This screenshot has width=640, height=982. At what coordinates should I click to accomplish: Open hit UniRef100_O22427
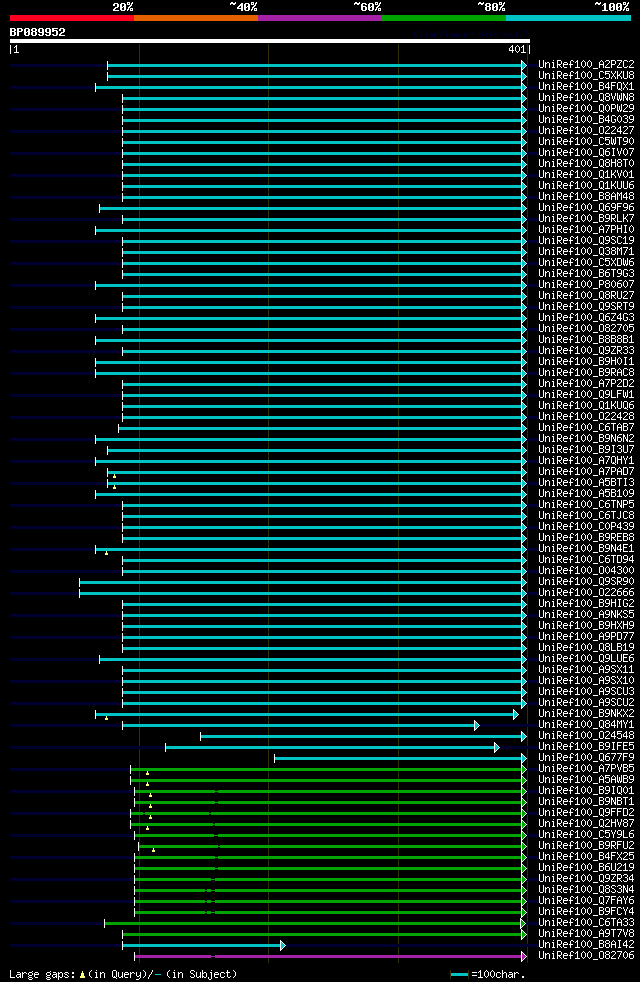pyautogui.click(x=586, y=130)
